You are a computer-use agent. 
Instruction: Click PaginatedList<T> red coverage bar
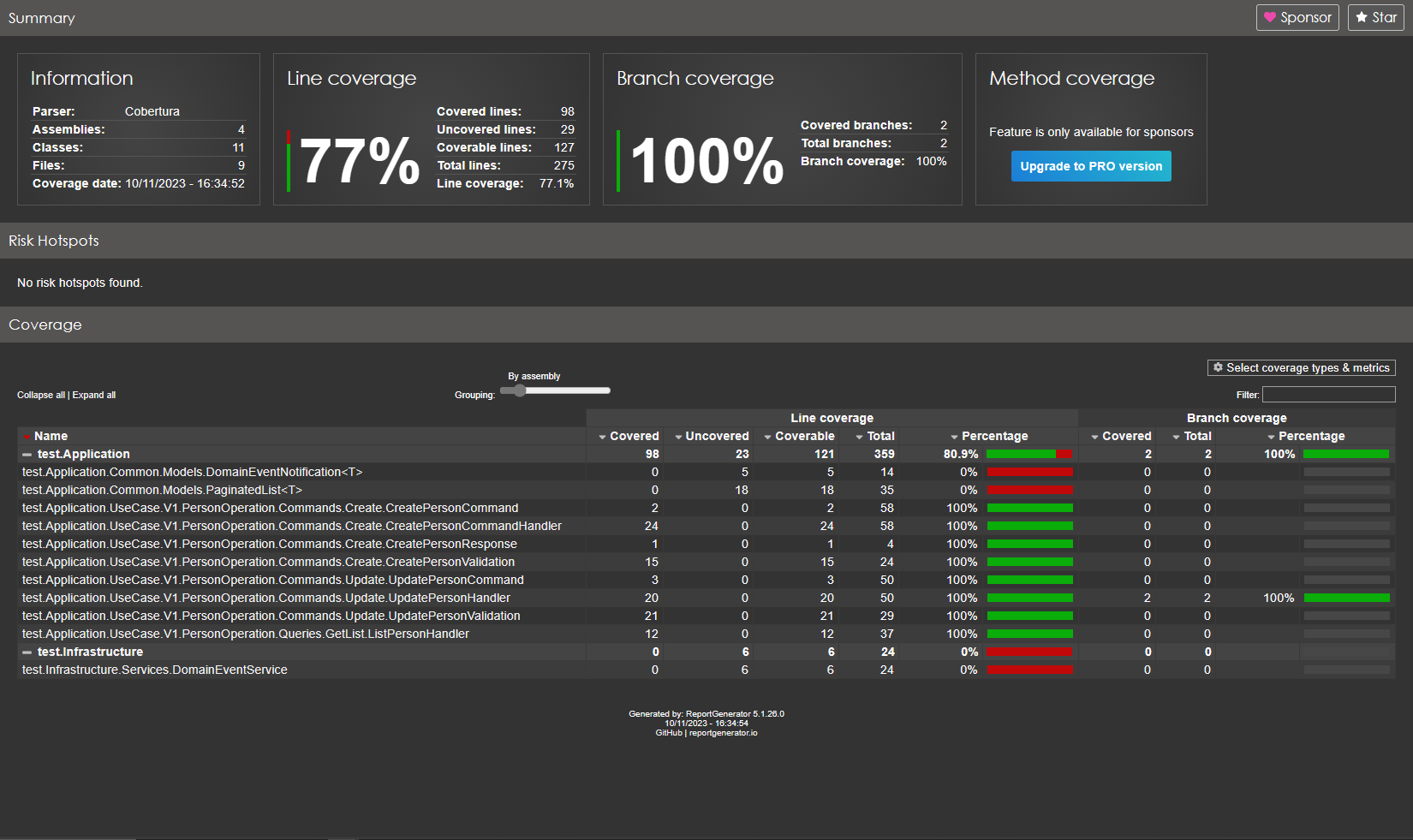coord(1029,490)
